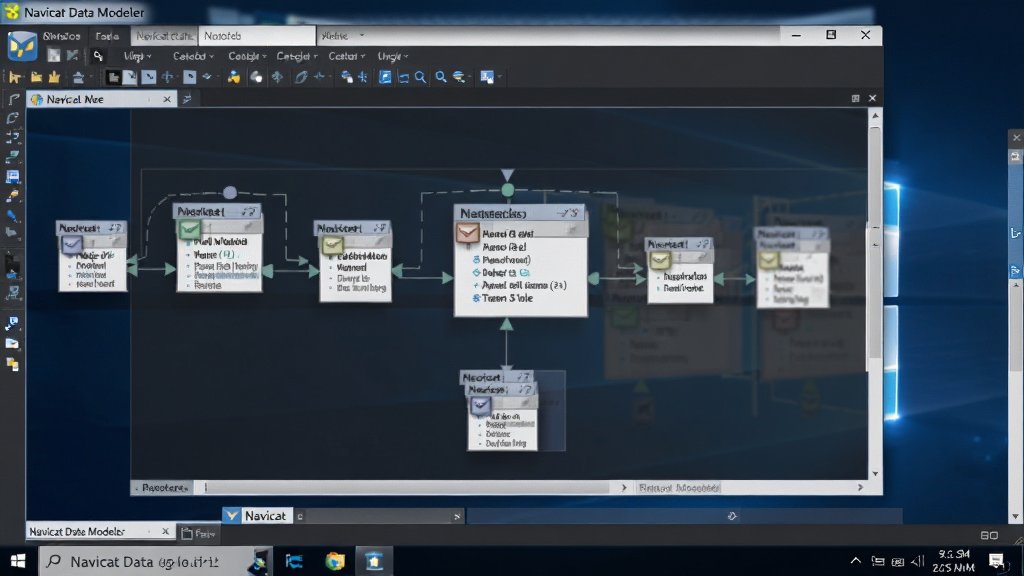Viewport: 1024px width, 576px height.
Task: Click the green circle connector above center node
Action: coord(507,190)
